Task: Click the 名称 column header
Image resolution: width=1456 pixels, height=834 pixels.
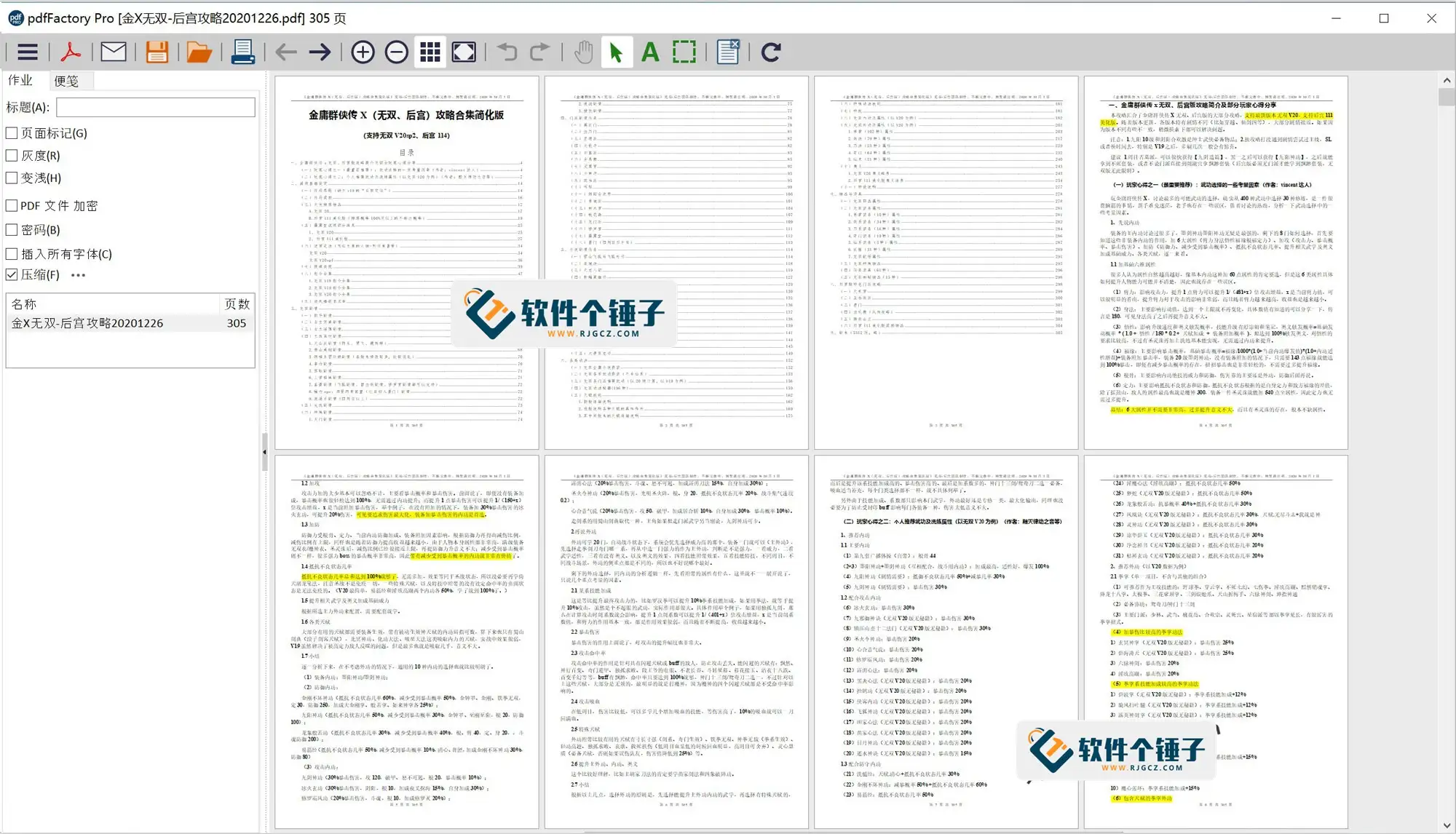Action: 112,304
